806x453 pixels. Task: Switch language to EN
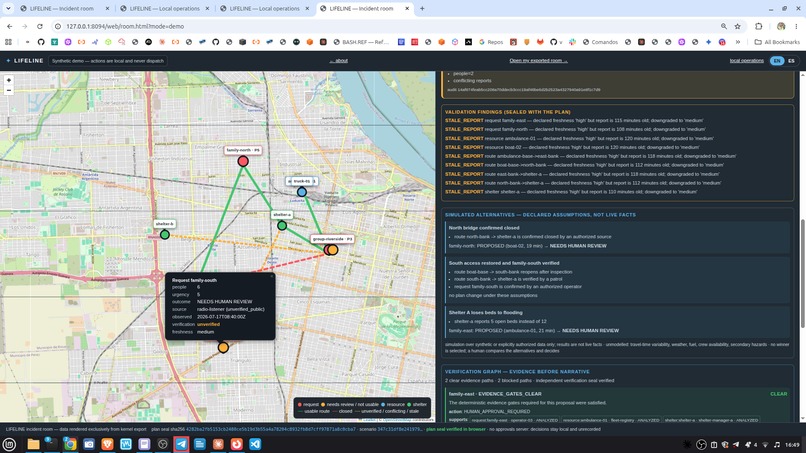point(777,61)
